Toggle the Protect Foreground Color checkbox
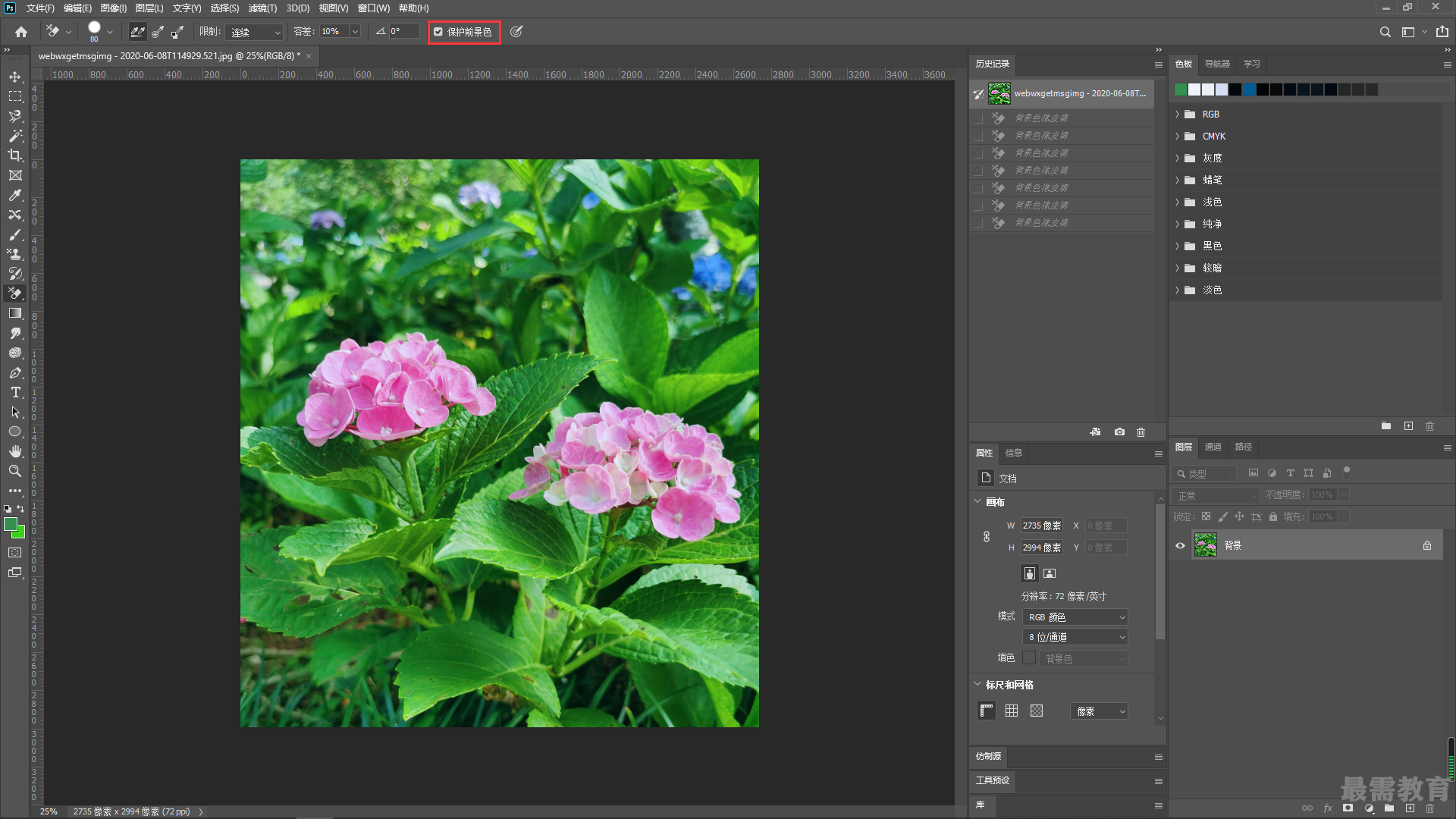 [x=438, y=32]
